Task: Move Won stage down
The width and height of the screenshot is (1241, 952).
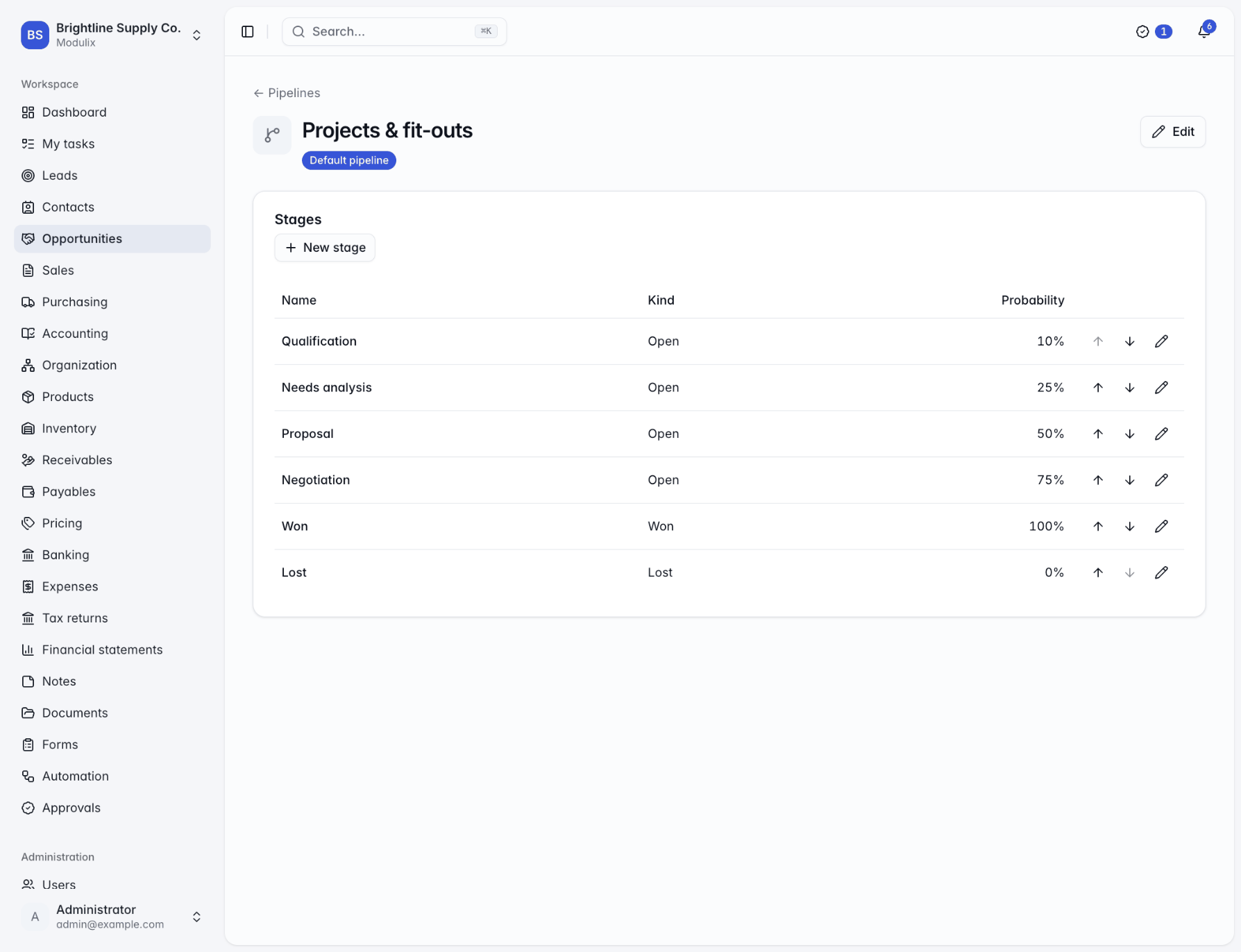Action: tap(1130, 527)
